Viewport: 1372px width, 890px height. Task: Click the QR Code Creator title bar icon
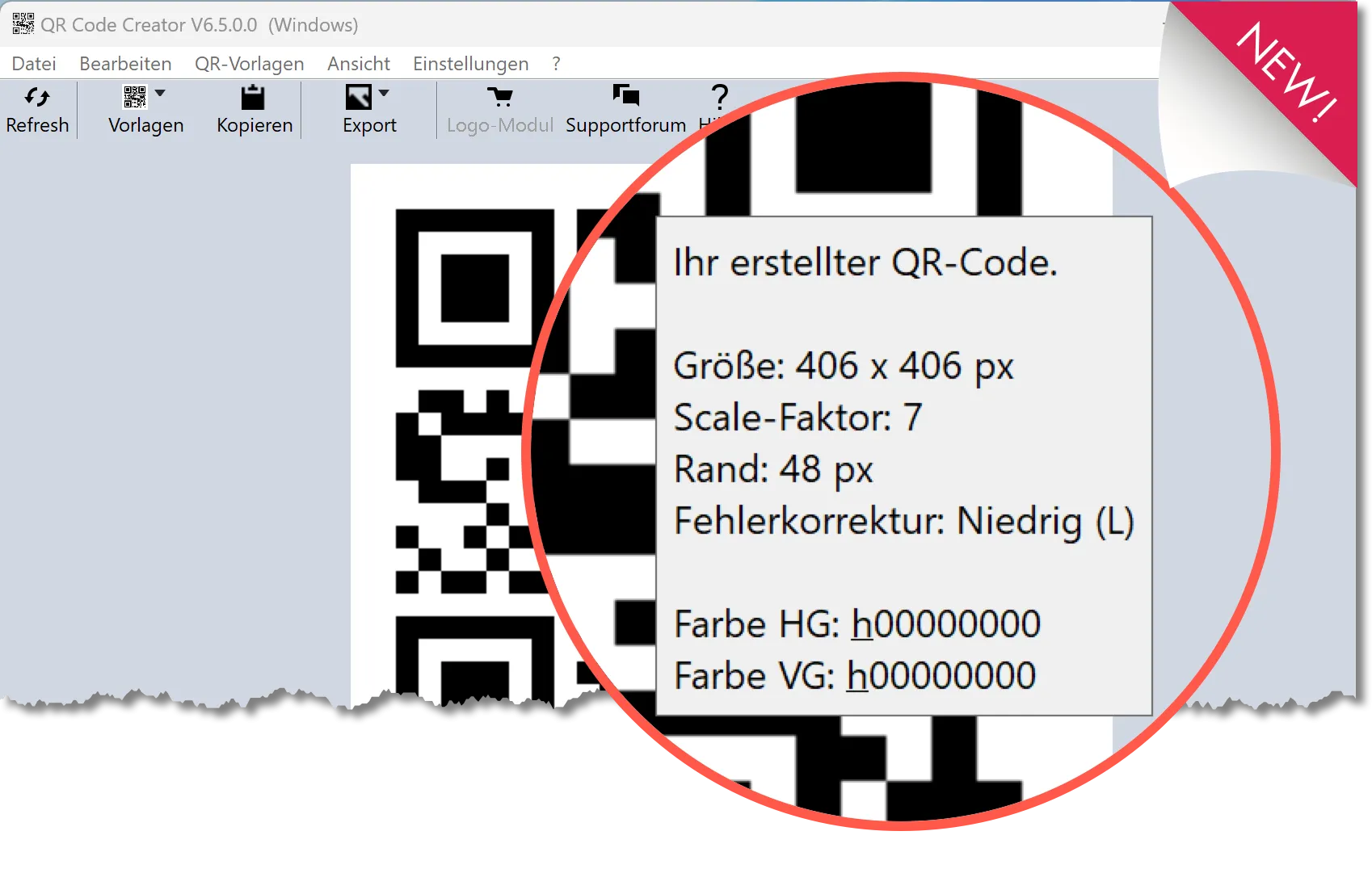coord(23,24)
